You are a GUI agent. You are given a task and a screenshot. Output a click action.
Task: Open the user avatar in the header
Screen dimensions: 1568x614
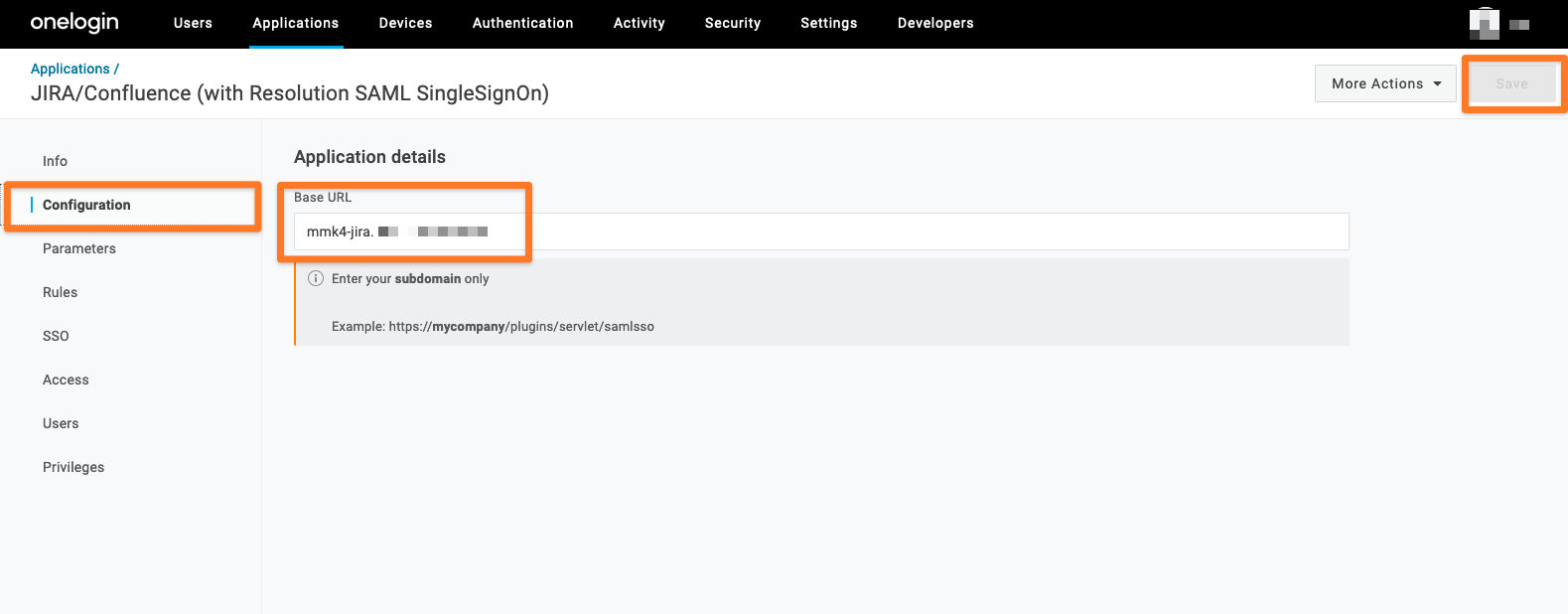(x=1484, y=23)
